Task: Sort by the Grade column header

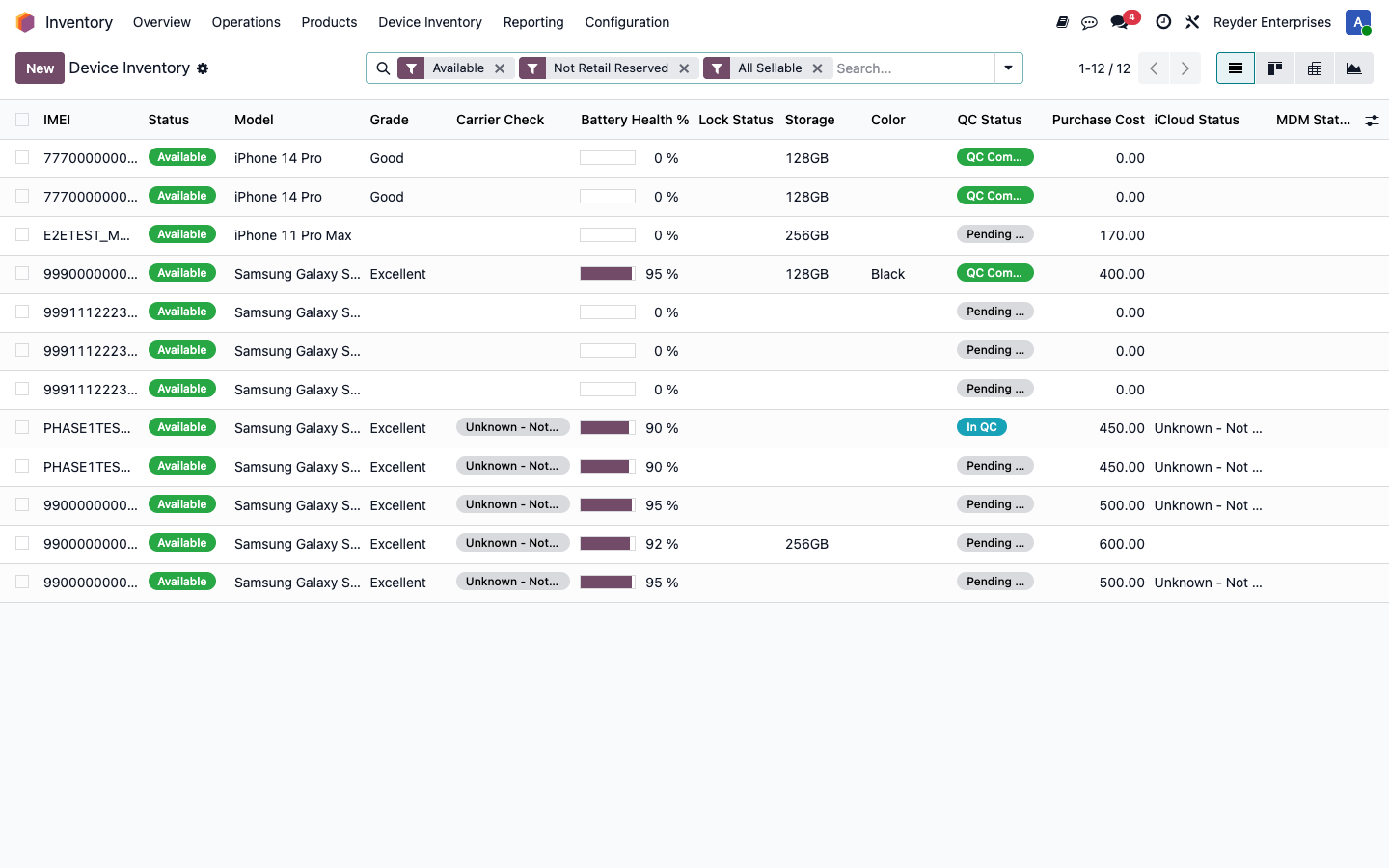Action: coord(389,120)
